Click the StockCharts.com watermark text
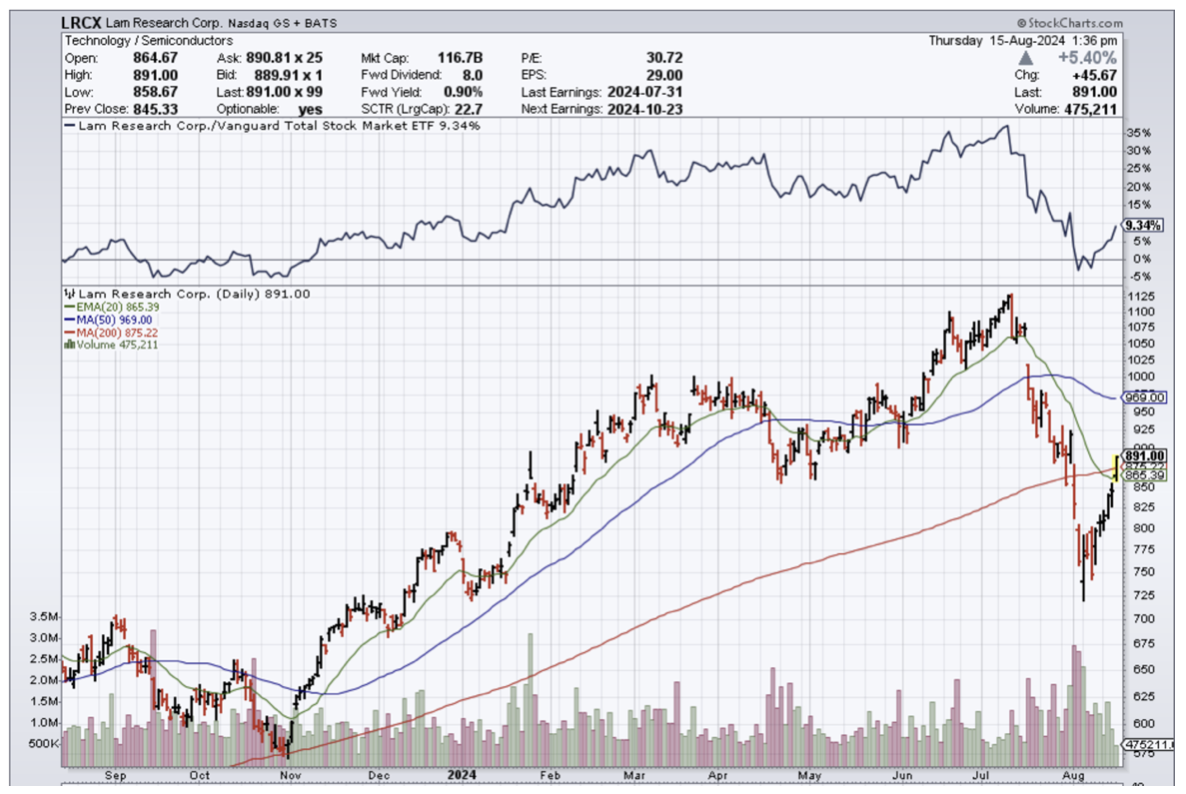 [1070, 23]
